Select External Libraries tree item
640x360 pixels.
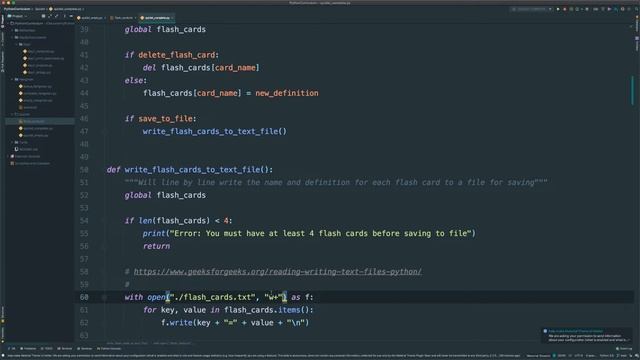(25, 156)
